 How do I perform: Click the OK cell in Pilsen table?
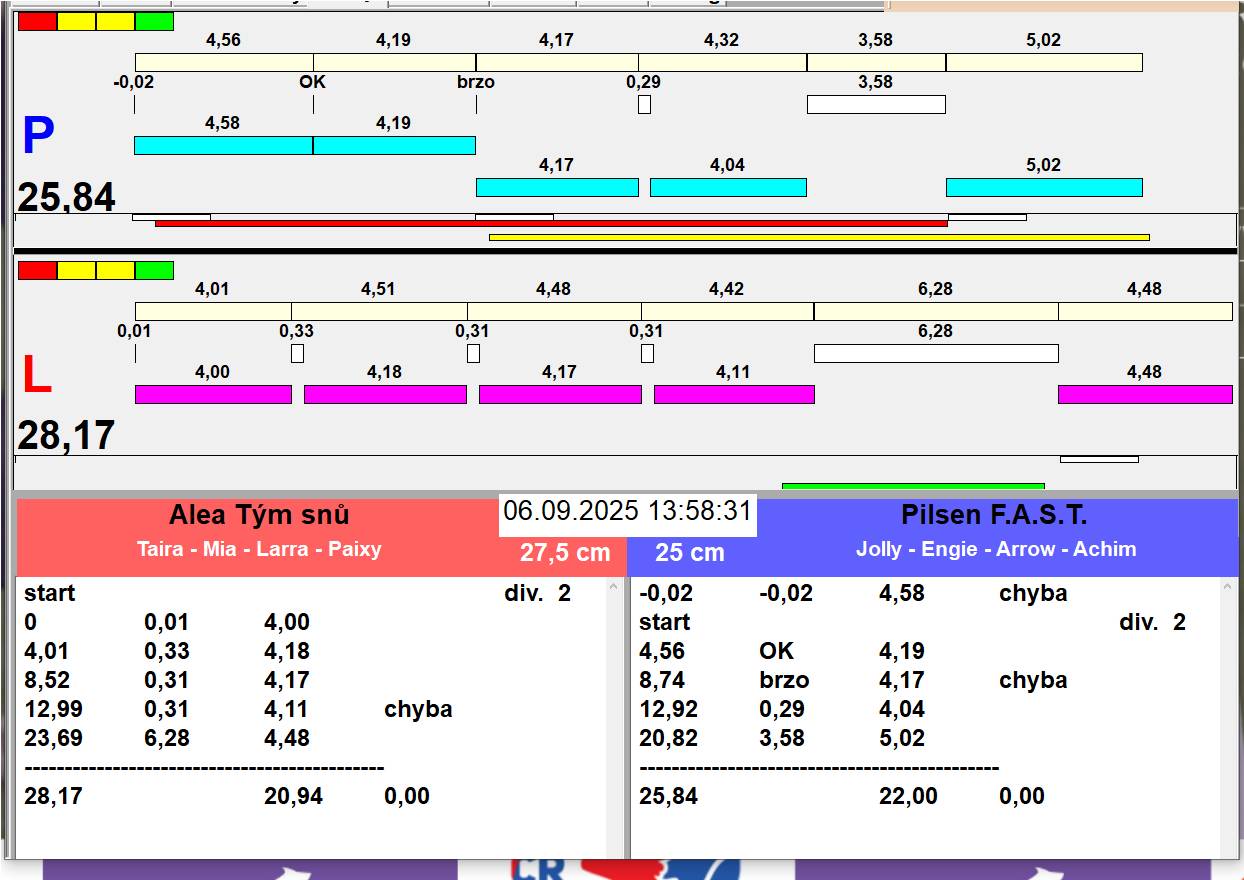(777, 651)
